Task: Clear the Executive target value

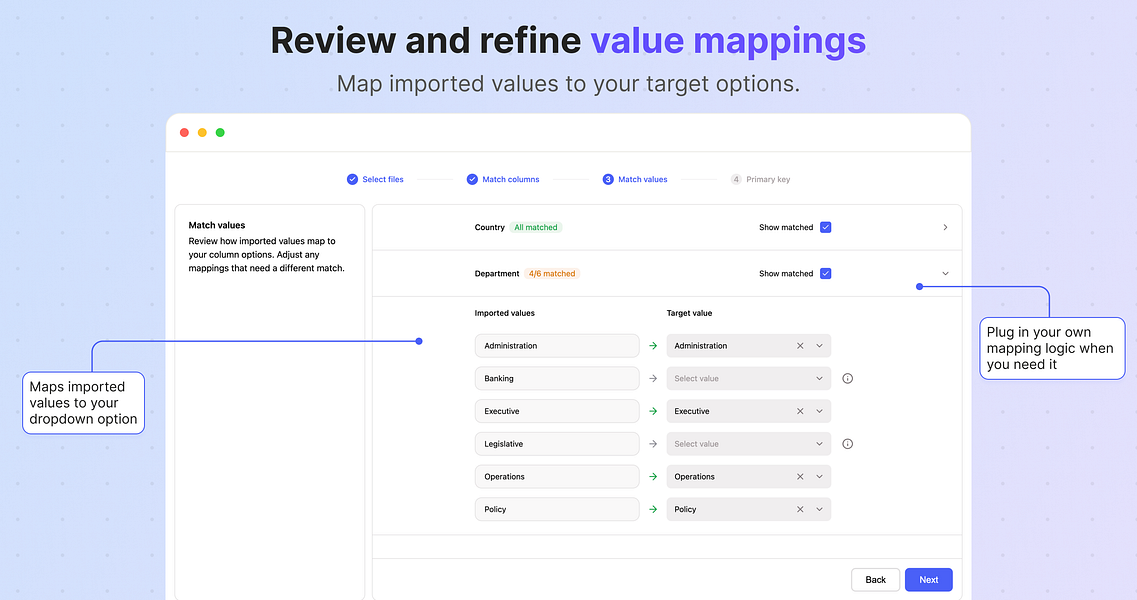Action: (x=800, y=411)
